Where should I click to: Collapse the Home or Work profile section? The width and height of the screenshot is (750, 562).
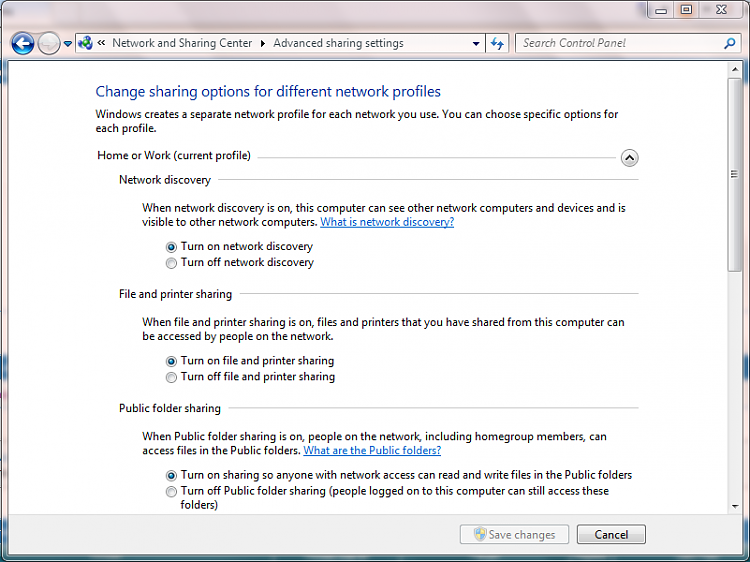pyautogui.click(x=629, y=157)
